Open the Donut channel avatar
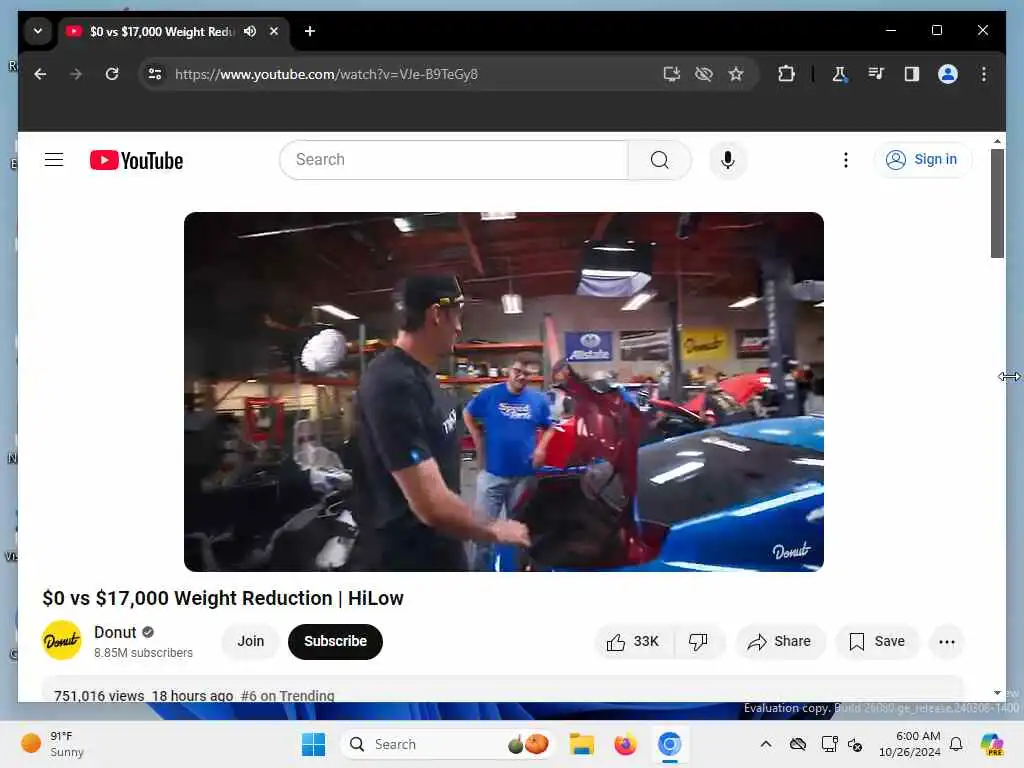 point(62,641)
